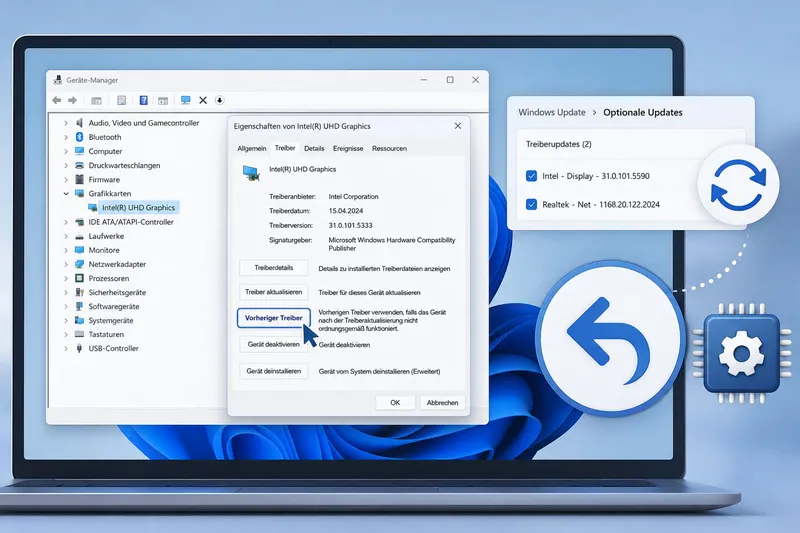Click the Prozessoren icon in device tree

79,278
